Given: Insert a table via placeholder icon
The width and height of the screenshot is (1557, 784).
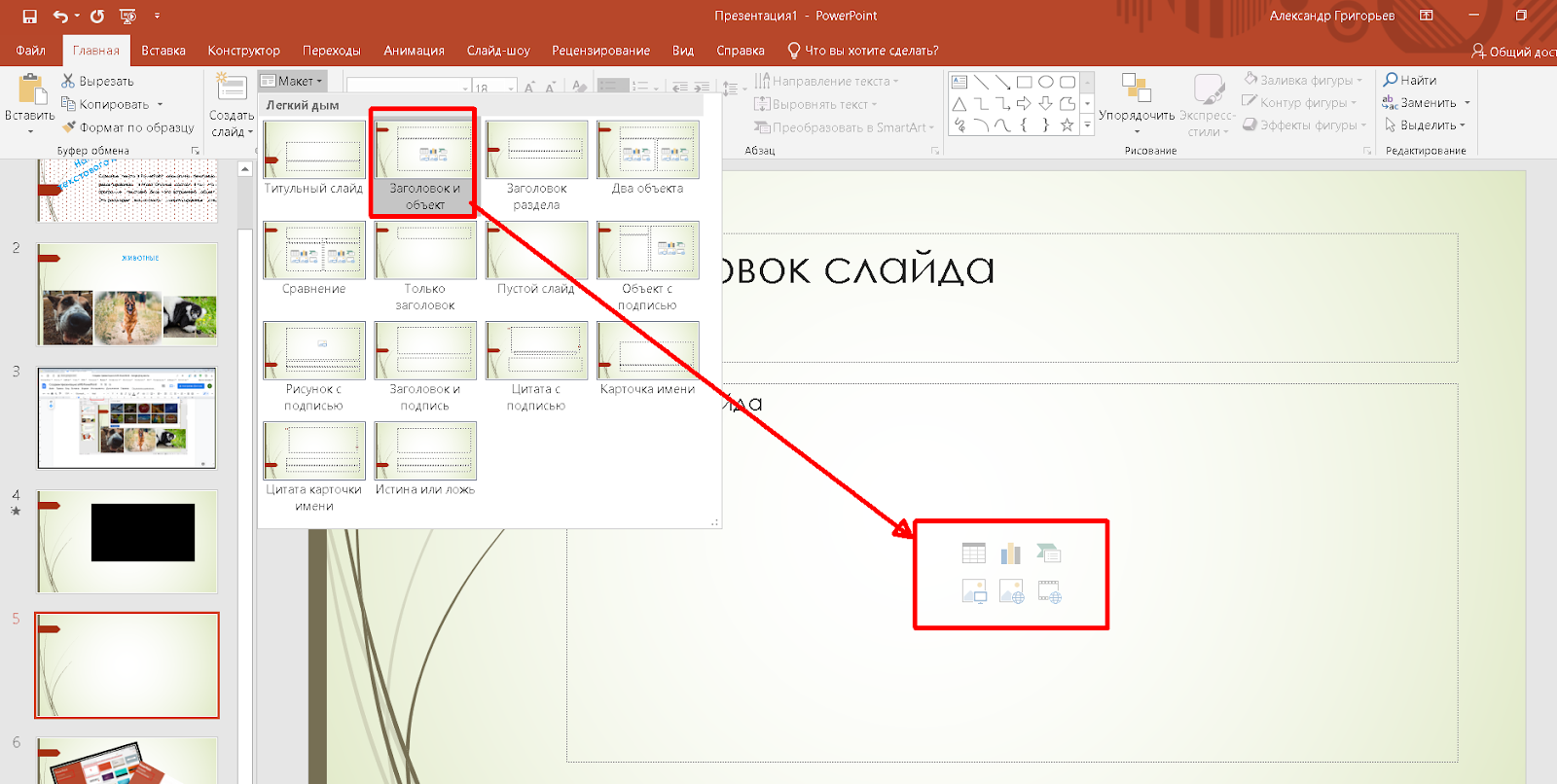Looking at the screenshot, I should pos(973,553).
